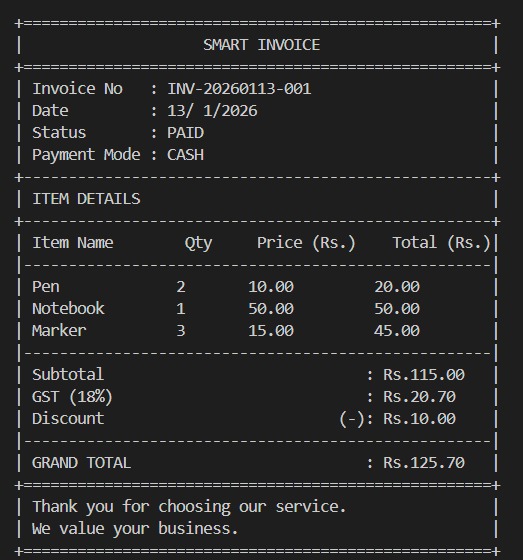523x560 pixels.
Task: Click the Pen total 20.00
Action: point(397,287)
